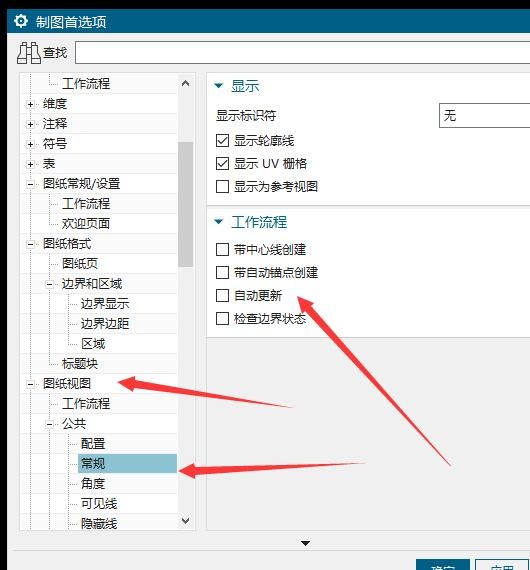Select the 区域 tree item
530x570 pixels.
pyautogui.click(x=93, y=344)
